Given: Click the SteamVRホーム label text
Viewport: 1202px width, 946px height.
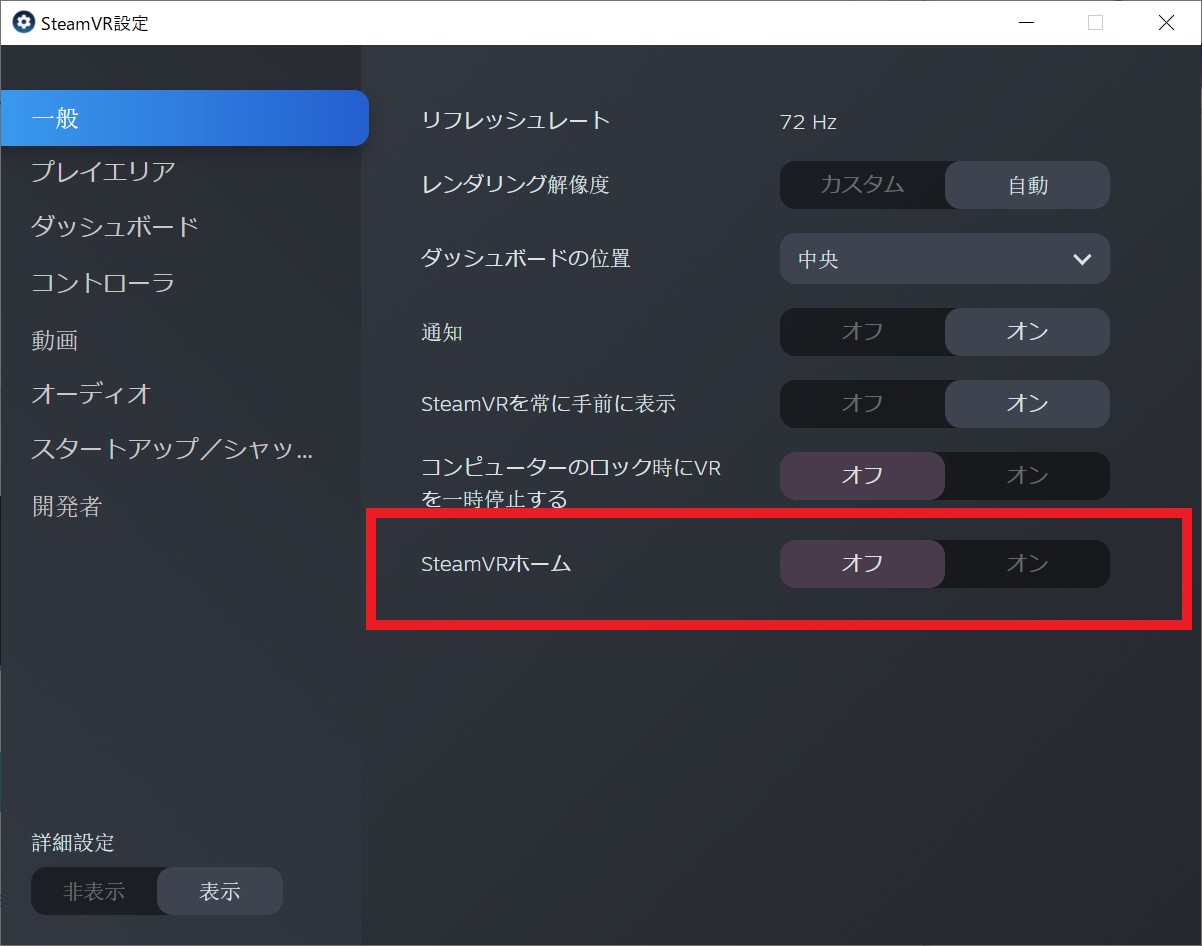Looking at the screenshot, I should 496,564.
